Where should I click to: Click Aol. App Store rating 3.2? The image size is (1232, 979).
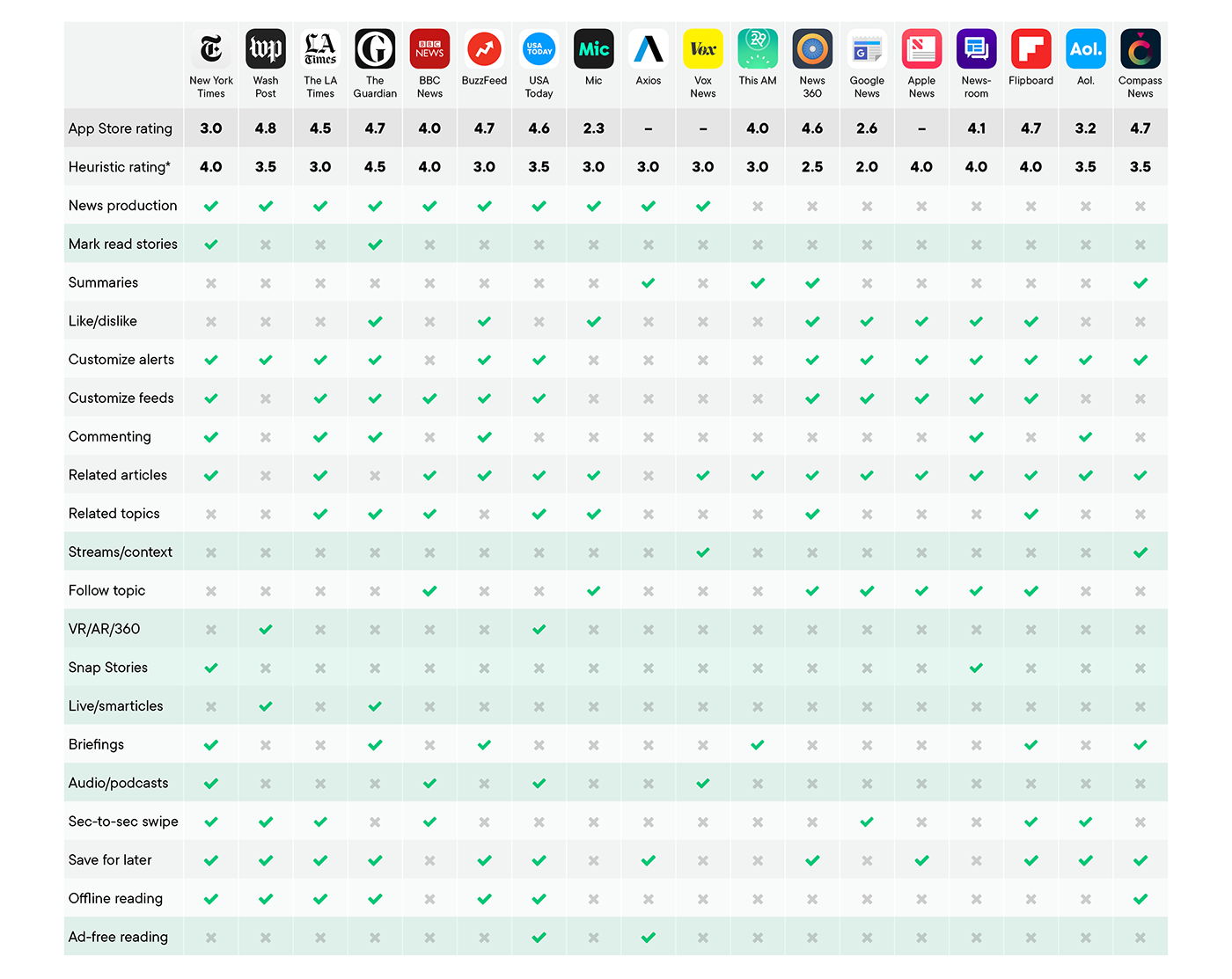coord(1086,128)
